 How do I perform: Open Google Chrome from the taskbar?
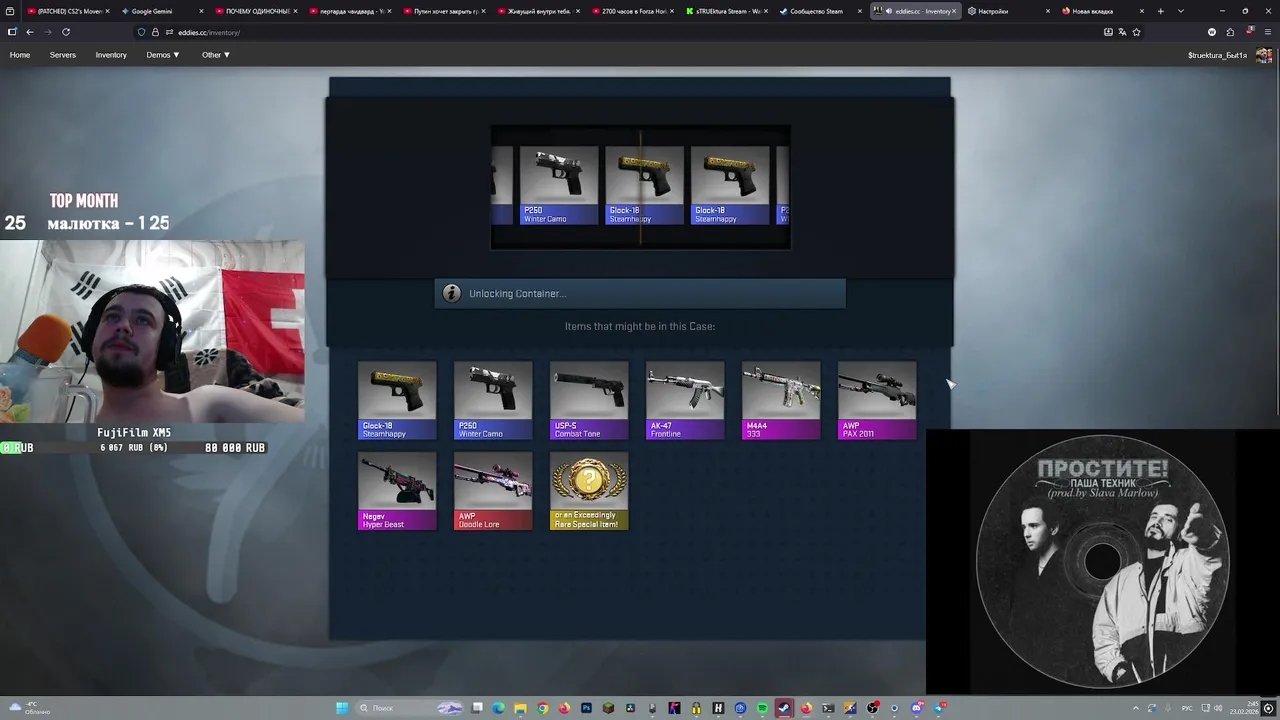point(542,708)
